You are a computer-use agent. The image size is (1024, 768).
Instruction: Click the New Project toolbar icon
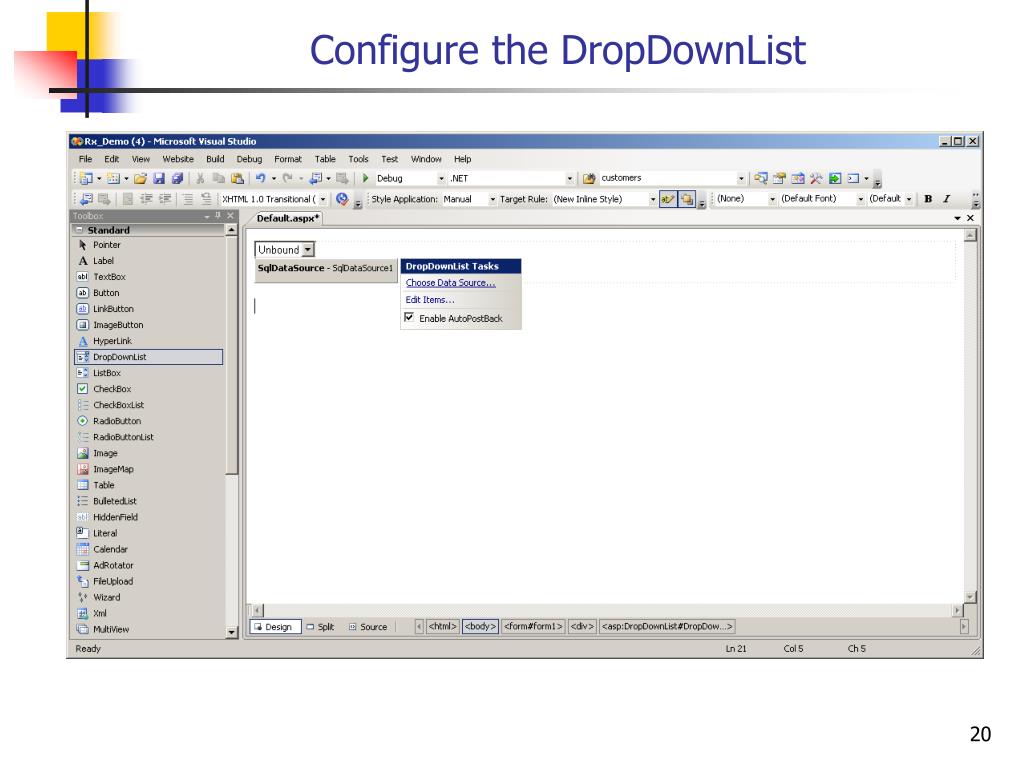[x=86, y=178]
